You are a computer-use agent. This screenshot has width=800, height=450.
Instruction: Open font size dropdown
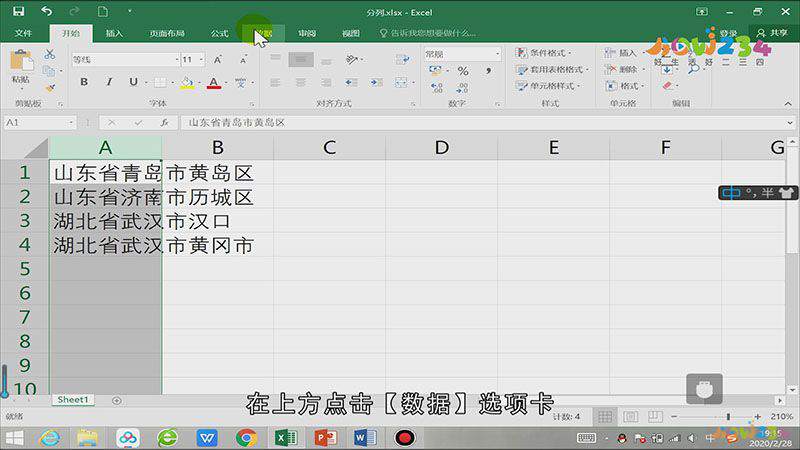202,60
